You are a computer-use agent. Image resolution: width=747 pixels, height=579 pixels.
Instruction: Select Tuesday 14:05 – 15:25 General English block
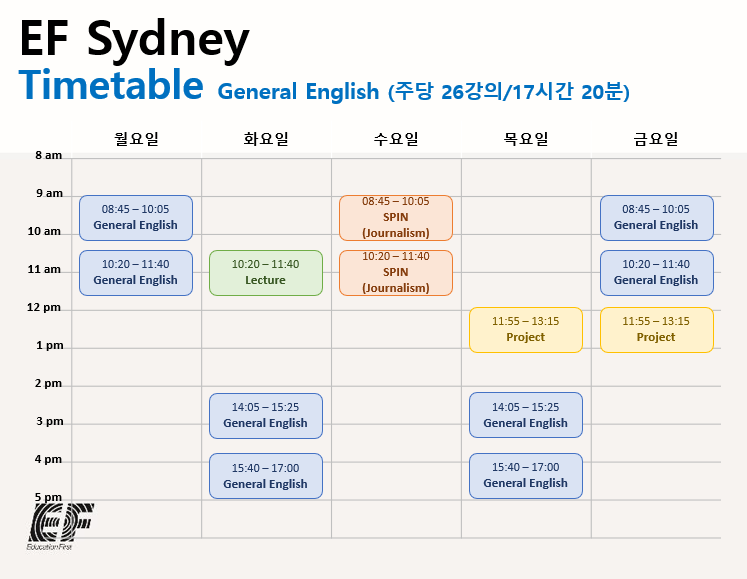[x=266, y=416]
